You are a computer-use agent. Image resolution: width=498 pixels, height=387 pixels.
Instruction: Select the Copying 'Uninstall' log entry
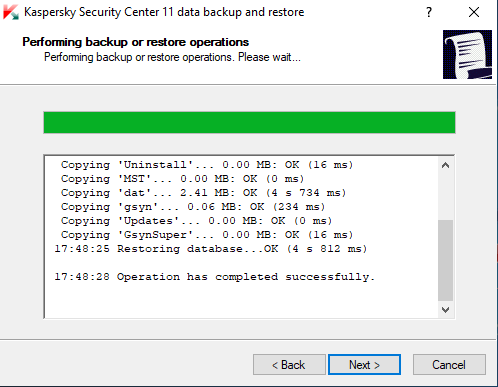(207, 165)
